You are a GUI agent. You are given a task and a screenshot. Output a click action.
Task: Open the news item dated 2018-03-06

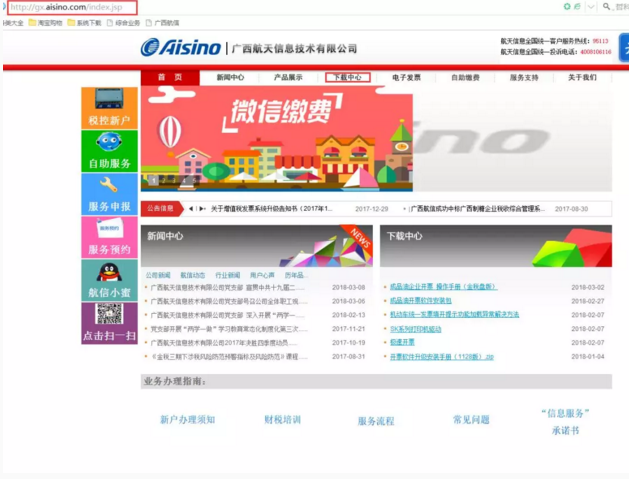(229, 301)
